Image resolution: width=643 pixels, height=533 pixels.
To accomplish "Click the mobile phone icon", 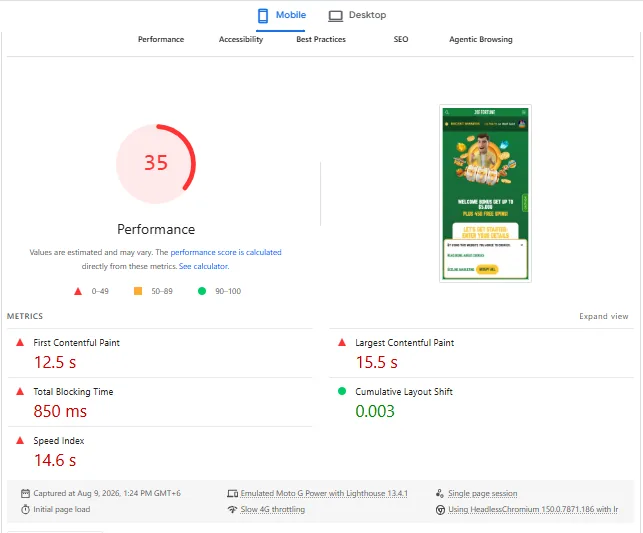I will point(263,16).
